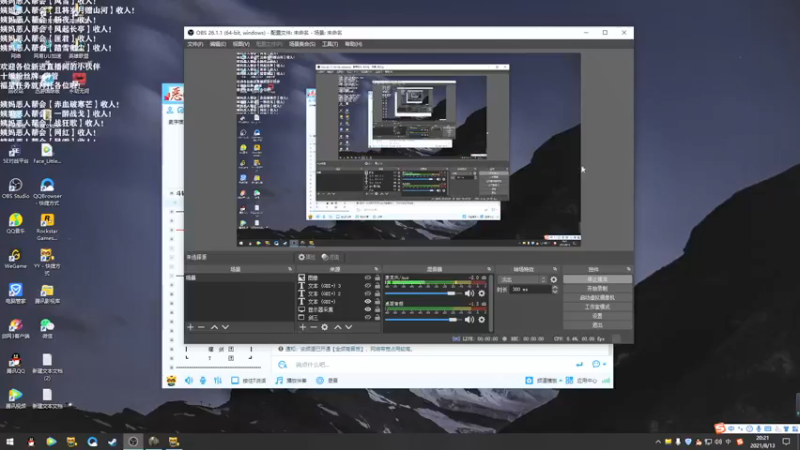Move source down in Sources panel
The image size is (800, 450).
348,327
